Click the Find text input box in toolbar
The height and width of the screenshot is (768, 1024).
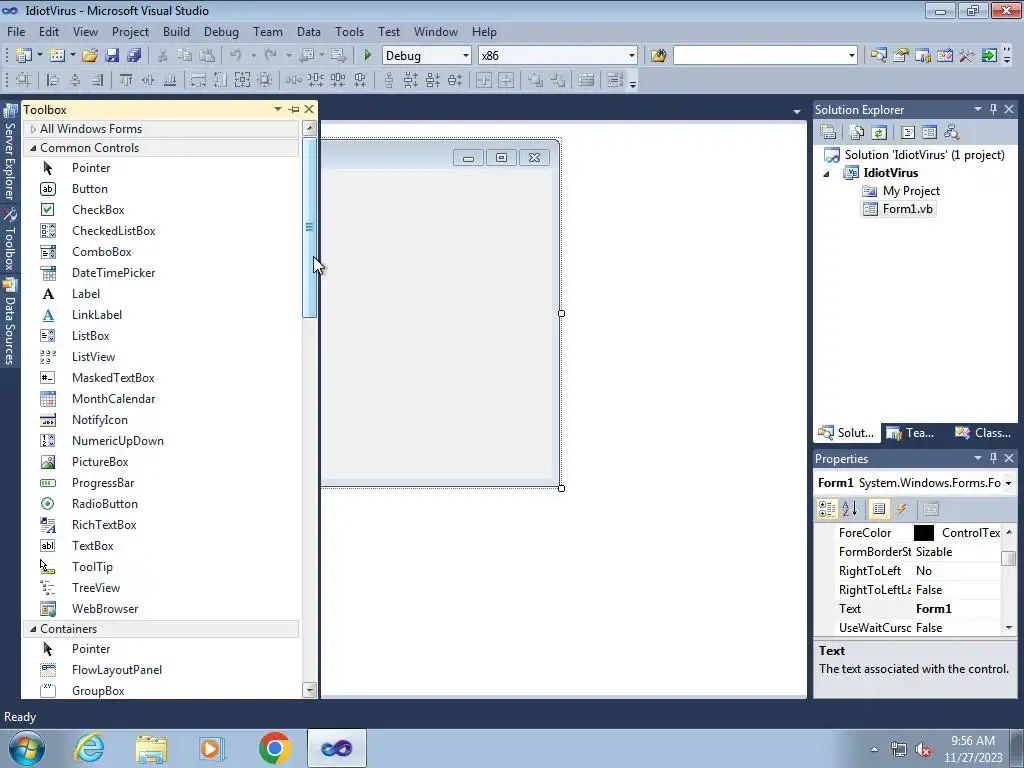coord(760,56)
